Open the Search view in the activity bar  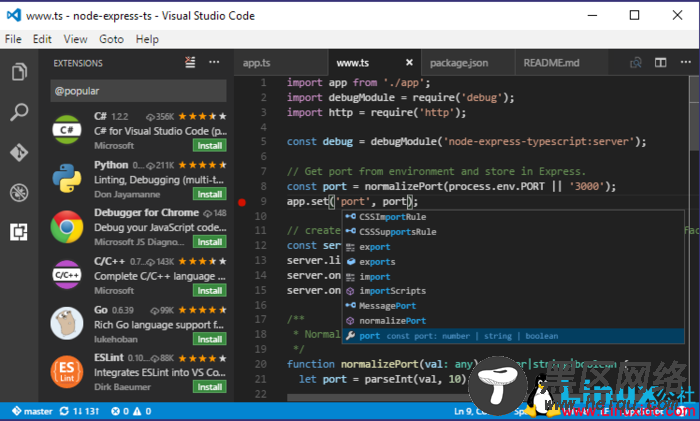pos(19,112)
